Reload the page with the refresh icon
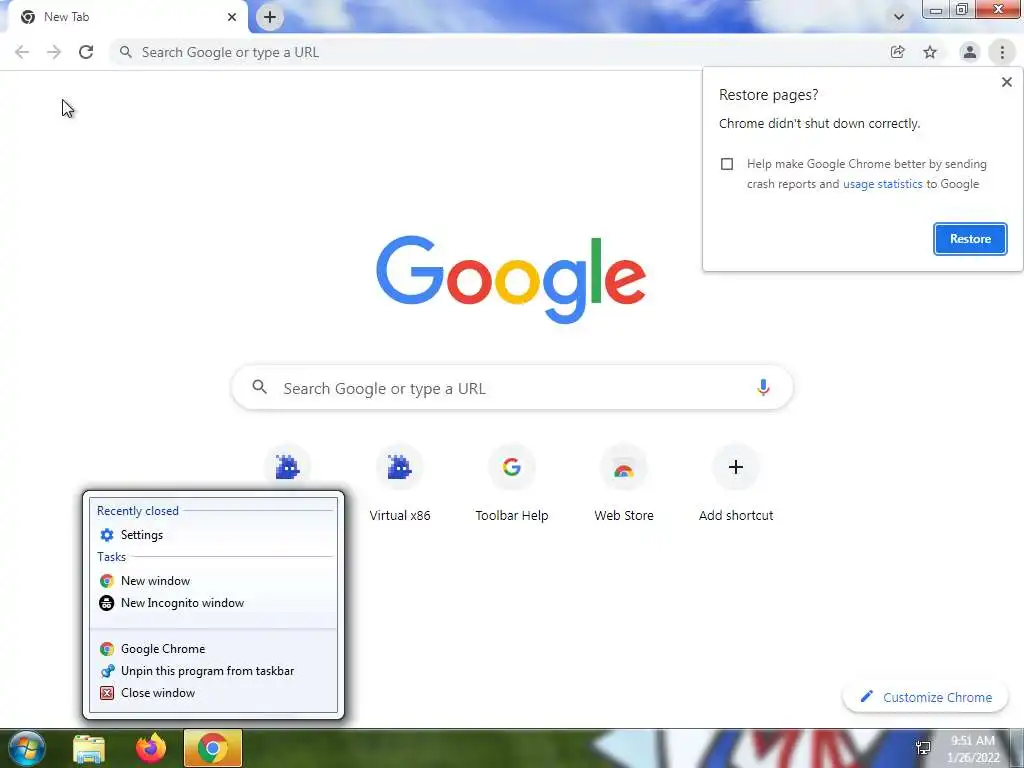Image resolution: width=1024 pixels, height=768 pixels. (86, 52)
